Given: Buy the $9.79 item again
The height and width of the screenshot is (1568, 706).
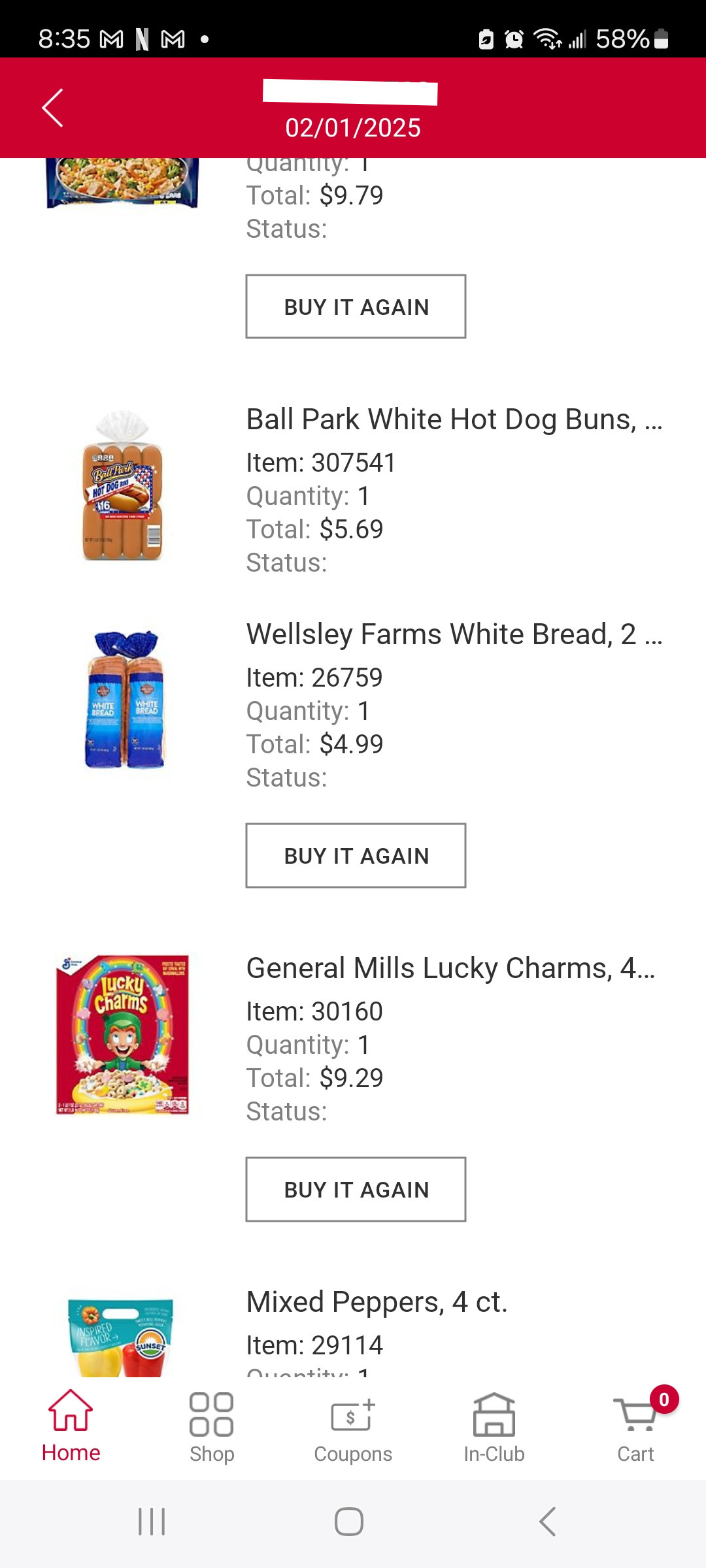Looking at the screenshot, I should point(356,306).
